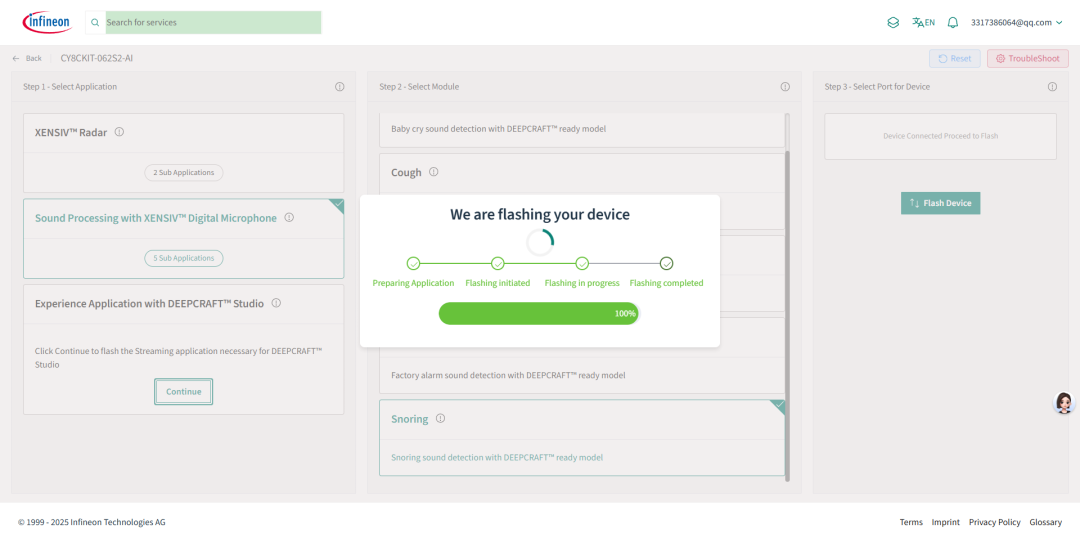Click Factory alarm sound detection description
Image resolution: width=1080 pixels, height=542 pixels.
[508, 375]
